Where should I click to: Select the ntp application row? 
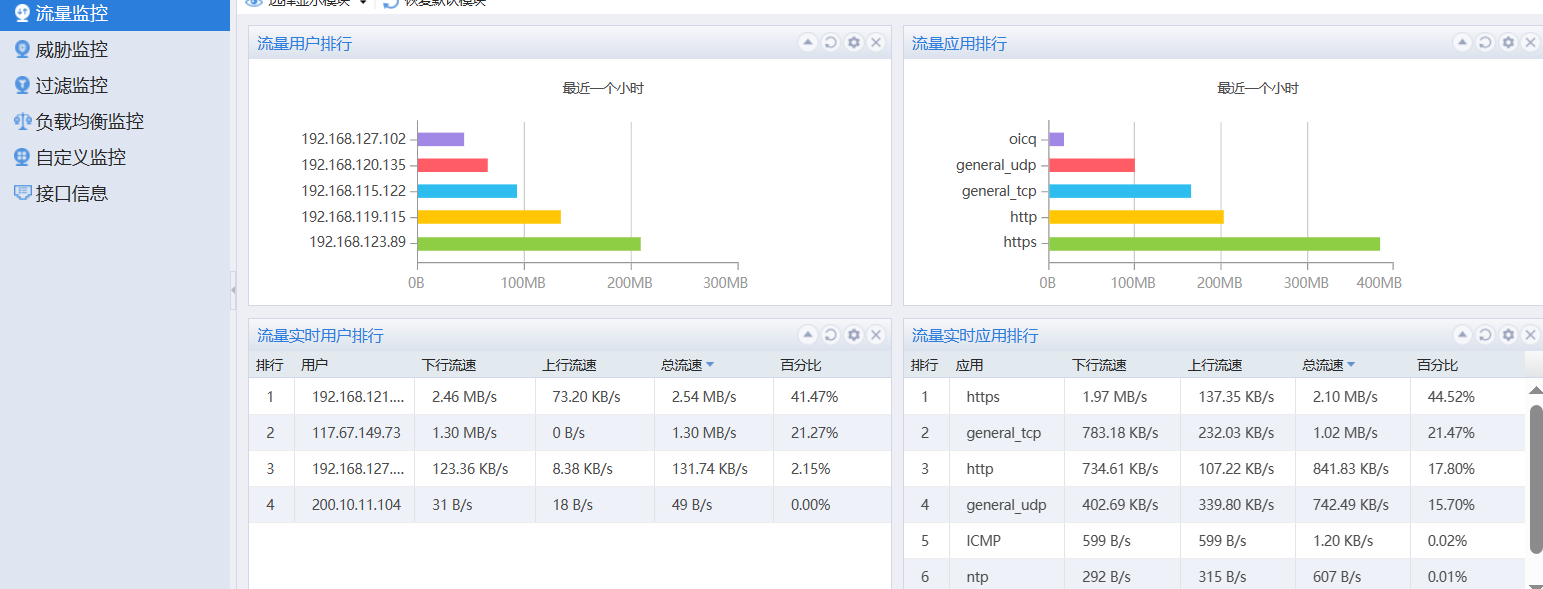[1214, 576]
